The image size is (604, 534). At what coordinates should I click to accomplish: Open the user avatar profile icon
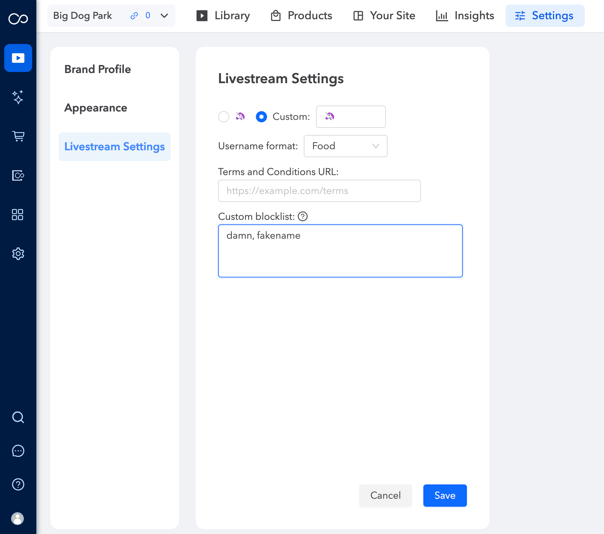pos(17,518)
